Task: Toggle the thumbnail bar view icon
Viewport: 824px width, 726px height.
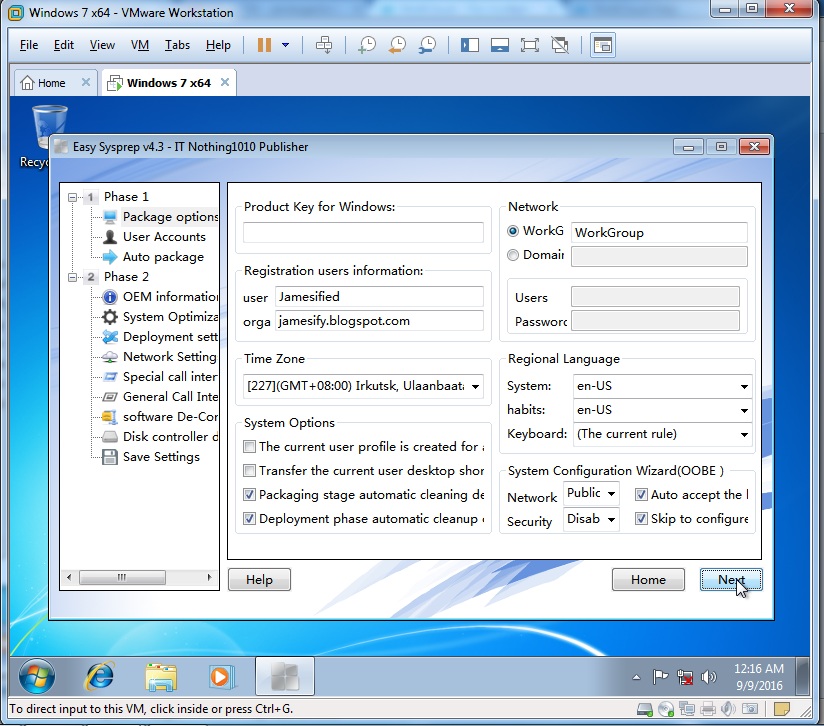Action: [499, 45]
